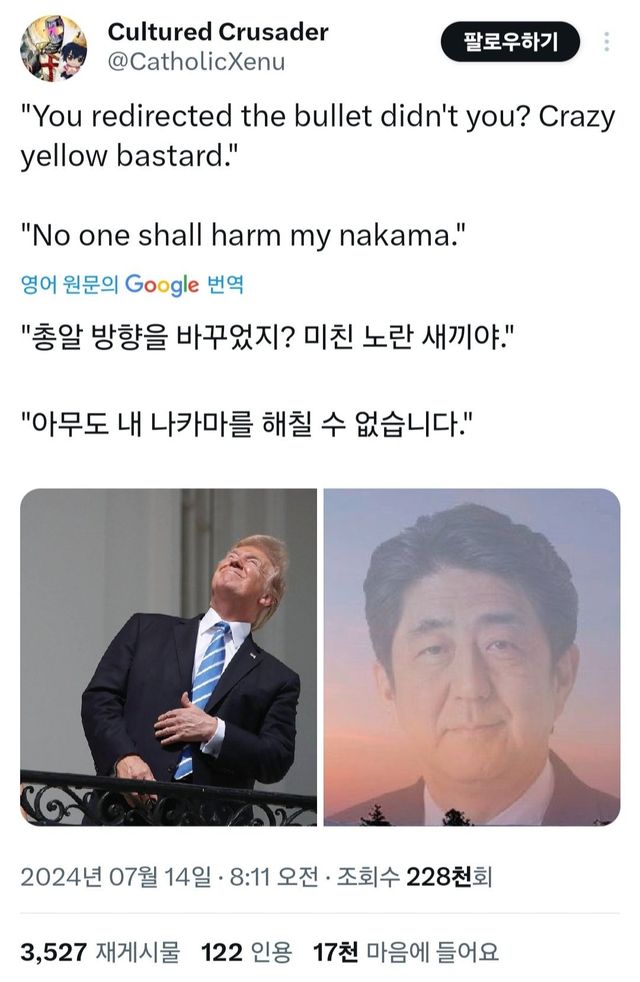The image size is (640, 982).
Task: Open the three-dot more options menu
Action: [606, 42]
